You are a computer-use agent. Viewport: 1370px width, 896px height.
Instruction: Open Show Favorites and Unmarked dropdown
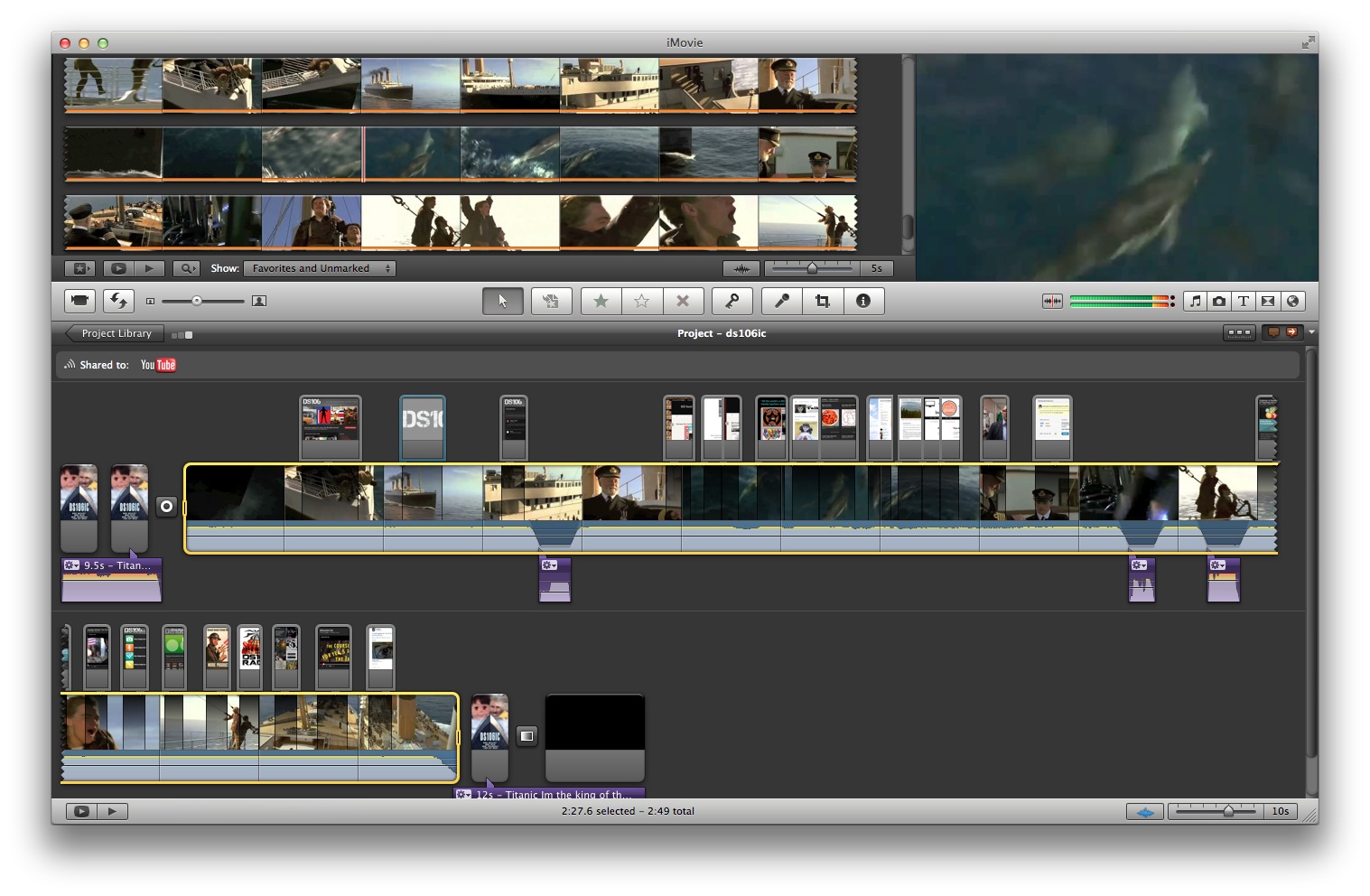(320, 268)
